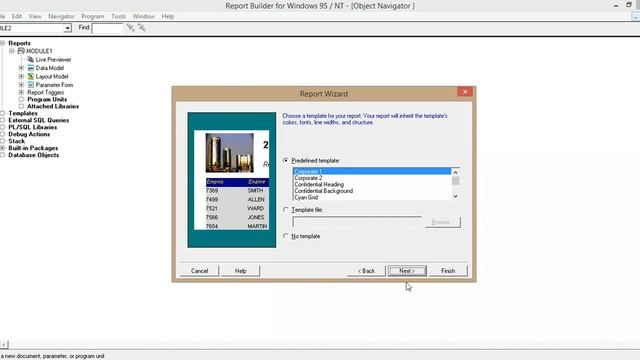Select Confidential Heading template
The height and width of the screenshot is (360, 640).
(x=372, y=184)
